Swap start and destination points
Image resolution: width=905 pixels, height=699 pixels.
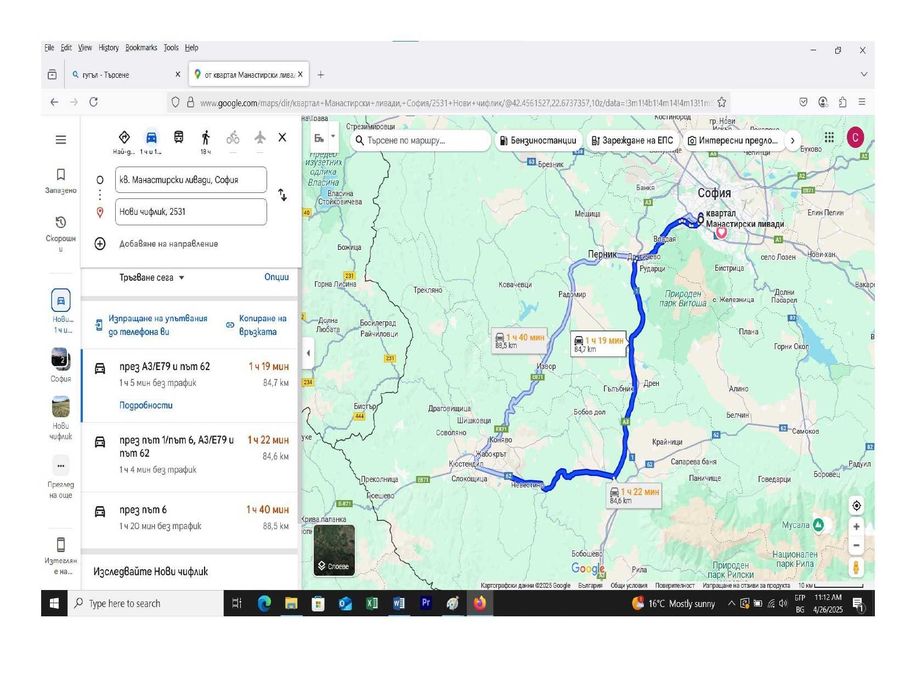tap(282, 195)
